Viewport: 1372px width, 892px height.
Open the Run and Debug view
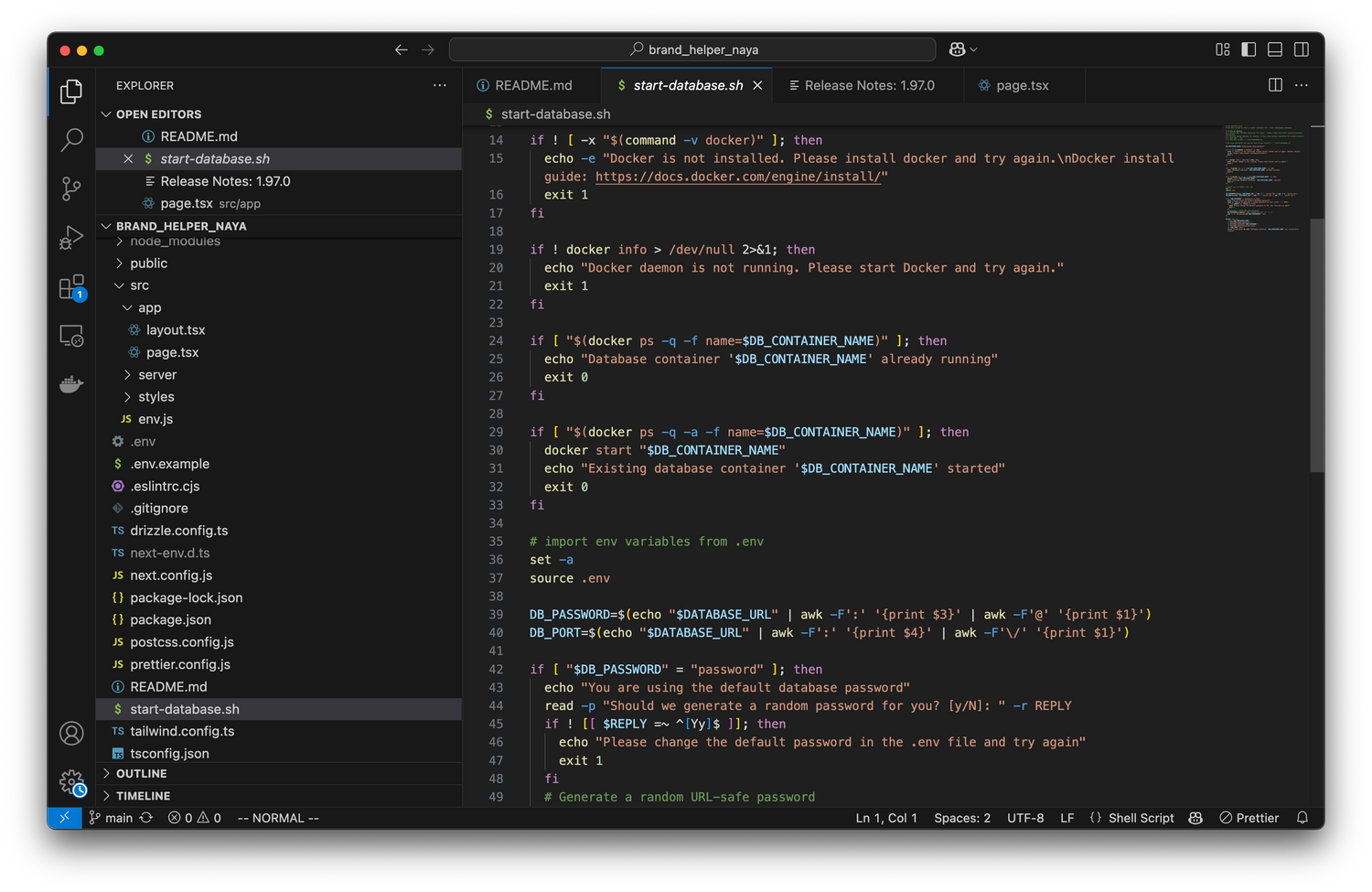pos(70,237)
